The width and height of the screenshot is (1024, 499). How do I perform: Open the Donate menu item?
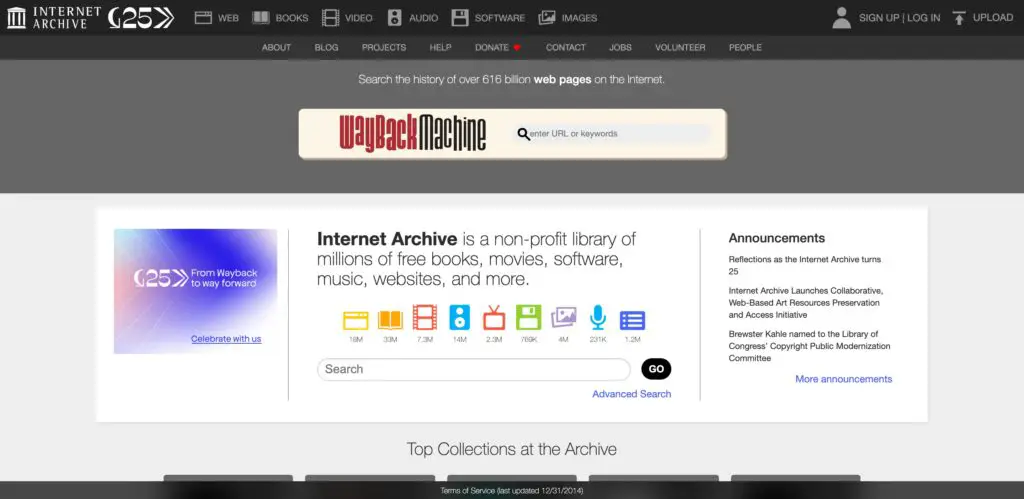click(492, 48)
